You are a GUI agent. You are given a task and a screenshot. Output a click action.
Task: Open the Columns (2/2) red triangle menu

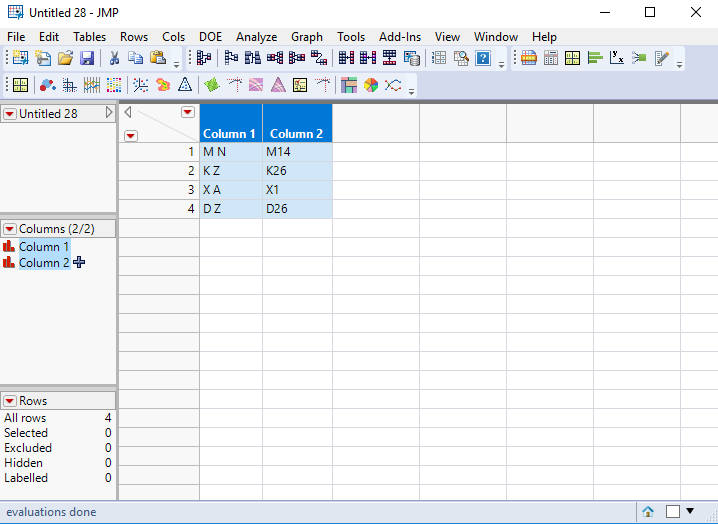(10, 229)
